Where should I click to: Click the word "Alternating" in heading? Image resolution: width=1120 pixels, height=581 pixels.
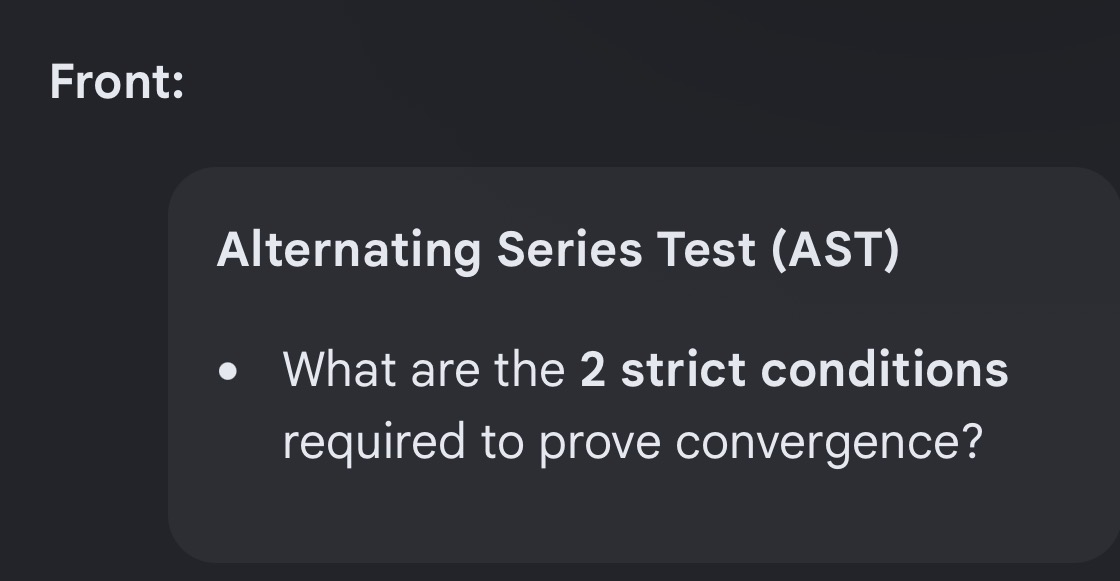349,250
